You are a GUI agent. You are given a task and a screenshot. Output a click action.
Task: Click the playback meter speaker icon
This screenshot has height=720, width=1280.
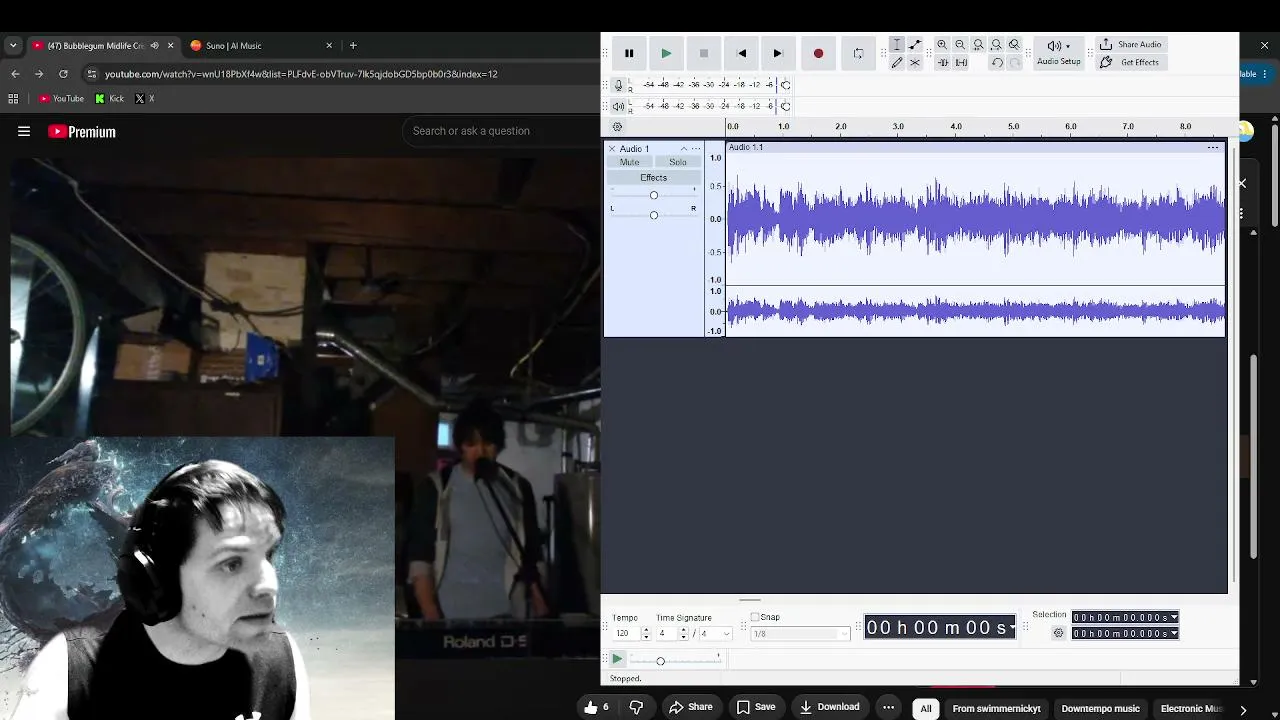[x=619, y=106]
